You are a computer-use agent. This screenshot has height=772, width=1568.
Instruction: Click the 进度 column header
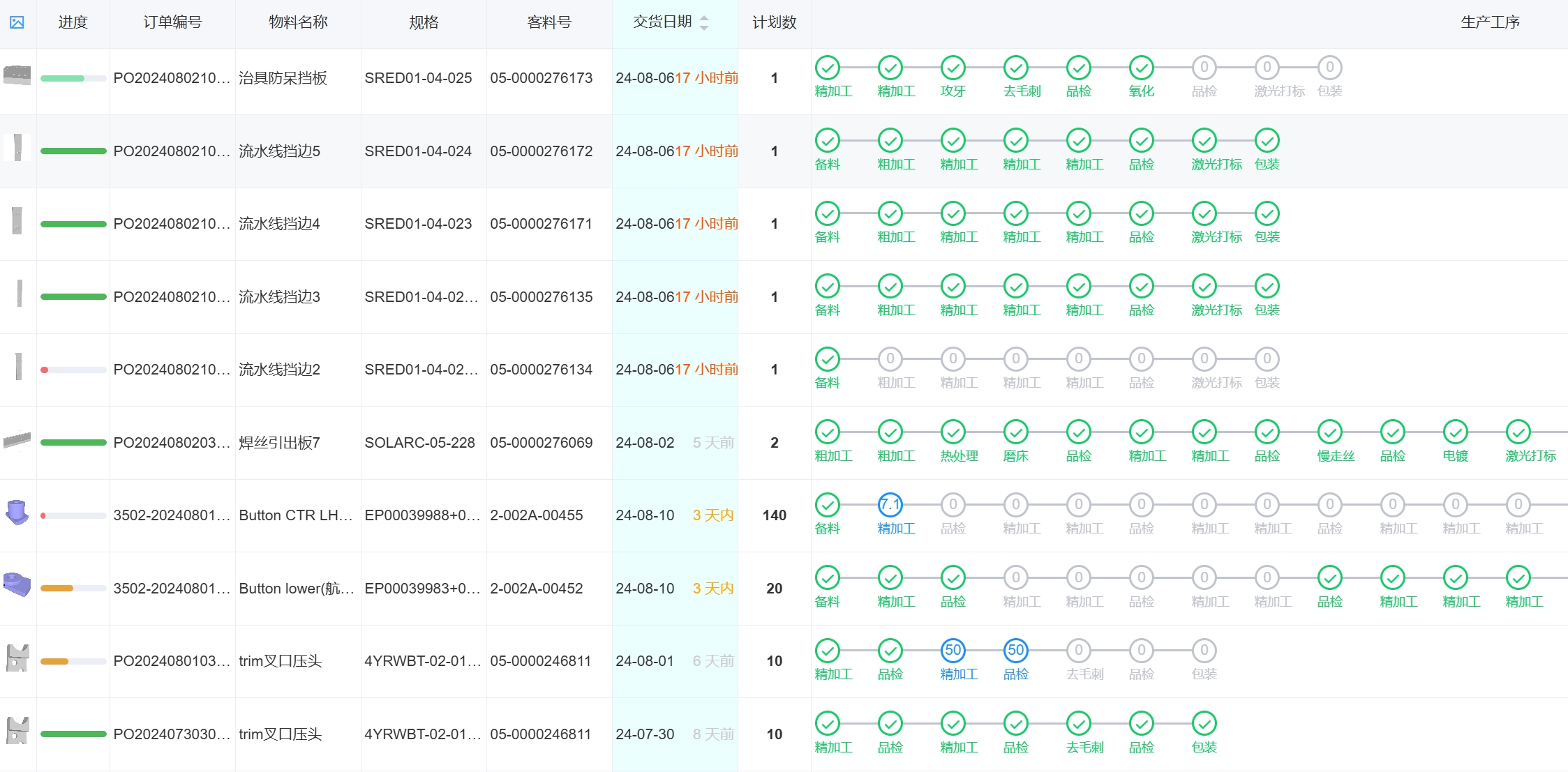pyautogui.click(x=73, y=22)
